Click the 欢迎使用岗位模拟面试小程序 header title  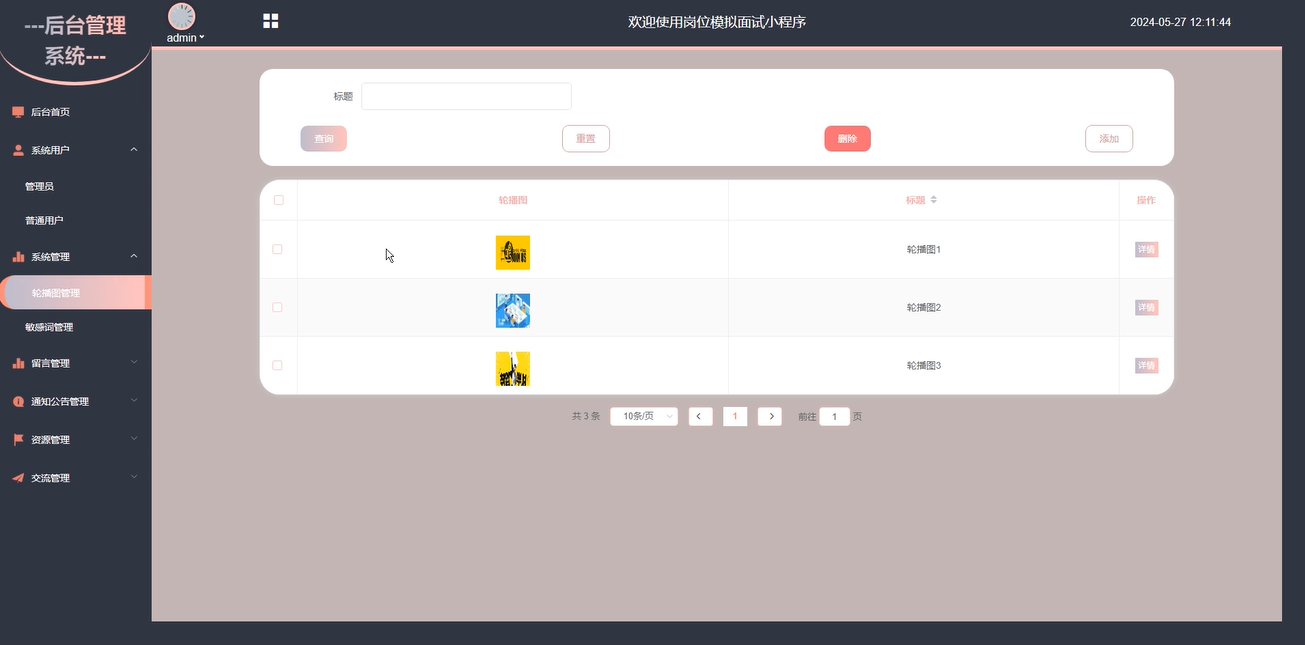tap(717, 22)
